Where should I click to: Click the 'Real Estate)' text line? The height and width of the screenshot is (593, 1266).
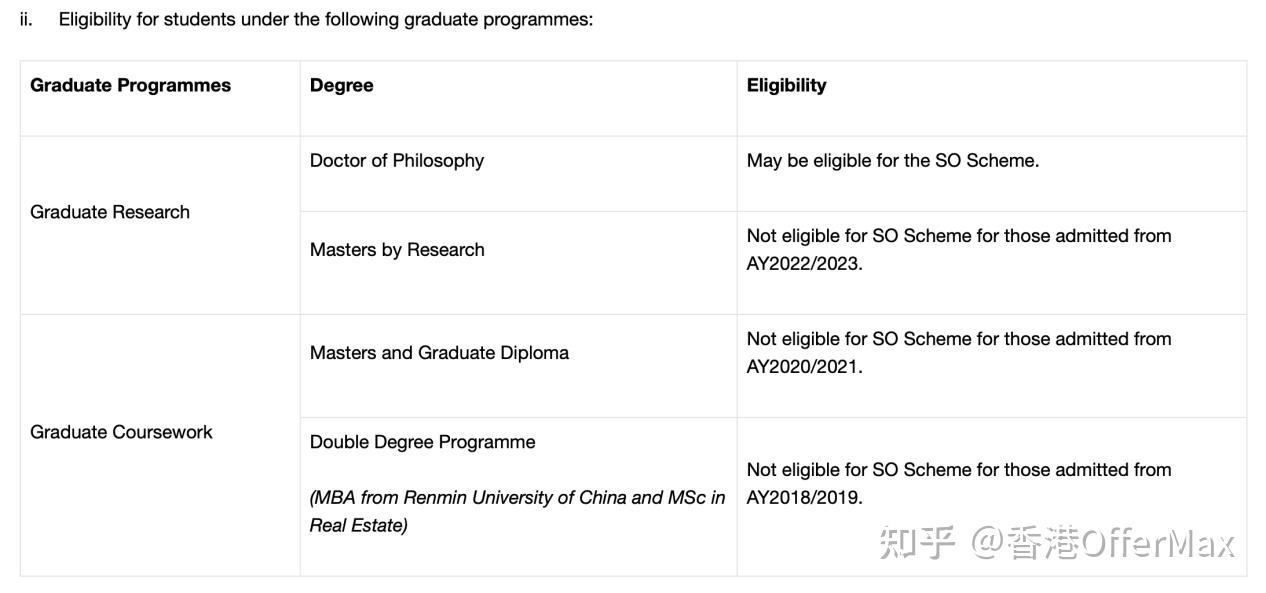[x=358, y=525]
